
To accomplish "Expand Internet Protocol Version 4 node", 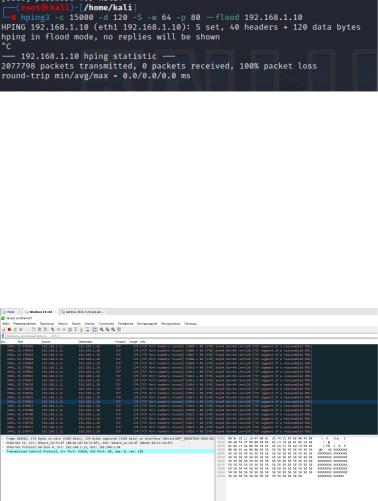I will [3, 447].
